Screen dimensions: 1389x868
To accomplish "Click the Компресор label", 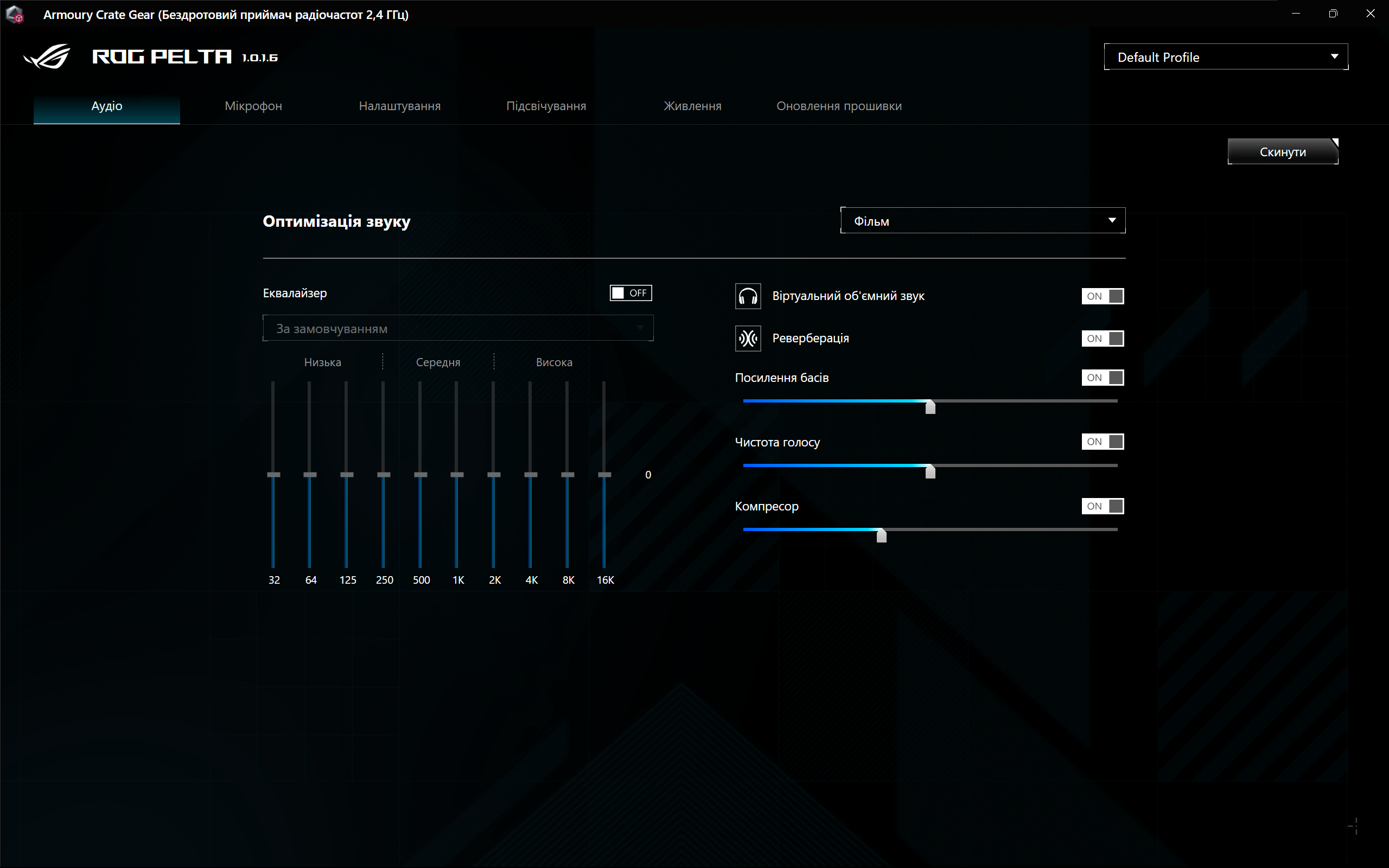I will click(767, 506).
